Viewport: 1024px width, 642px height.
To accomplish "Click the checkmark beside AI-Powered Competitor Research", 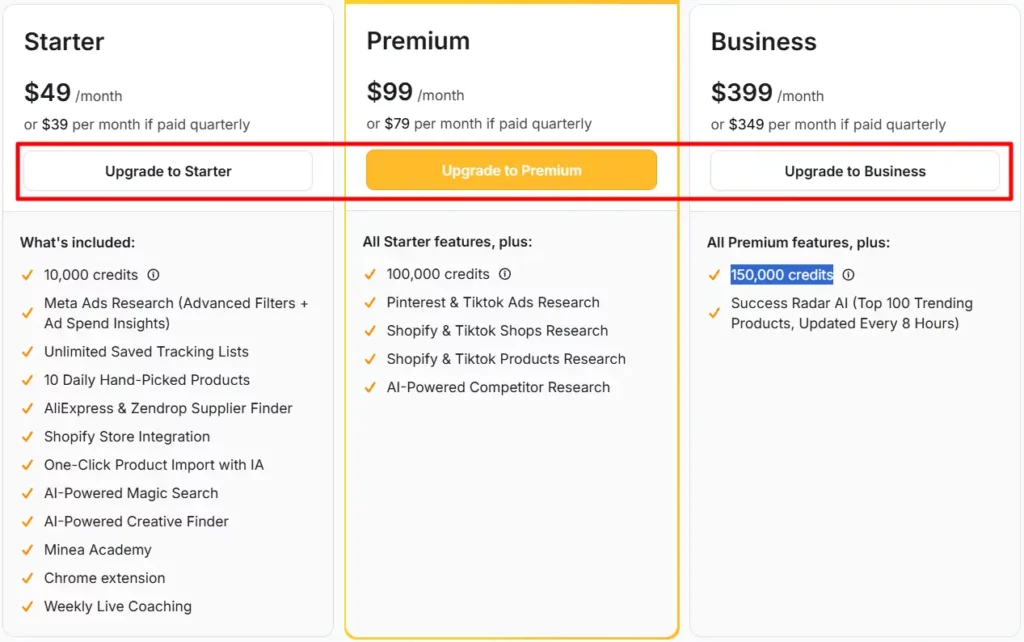I will pyautogui.click(x=369, y=387).
